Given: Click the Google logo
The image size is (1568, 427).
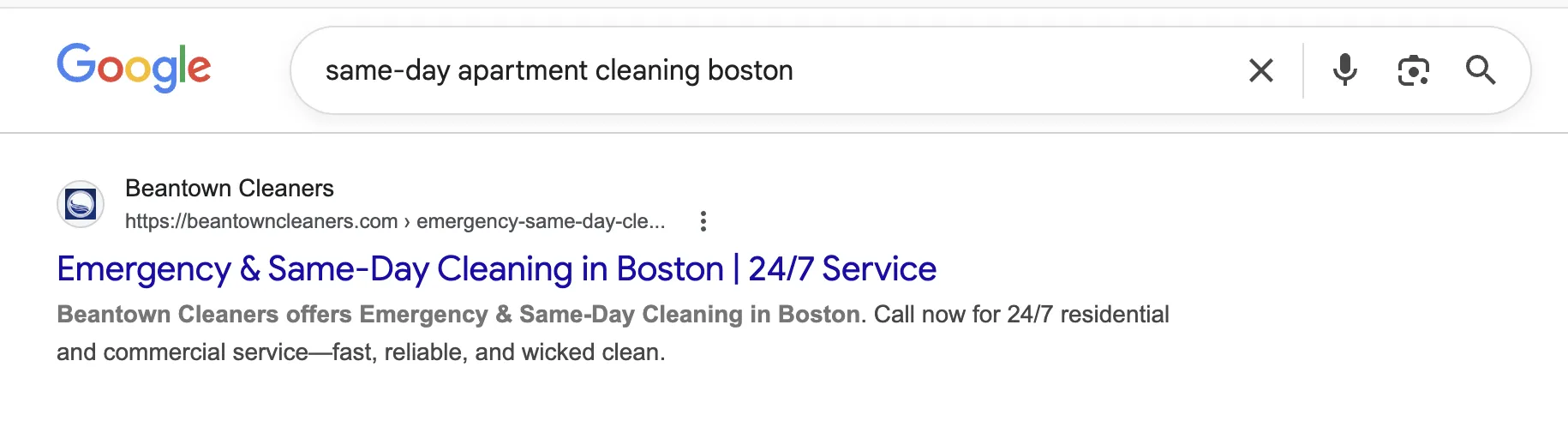Looking at the screenshot, I should coord(134,67).
